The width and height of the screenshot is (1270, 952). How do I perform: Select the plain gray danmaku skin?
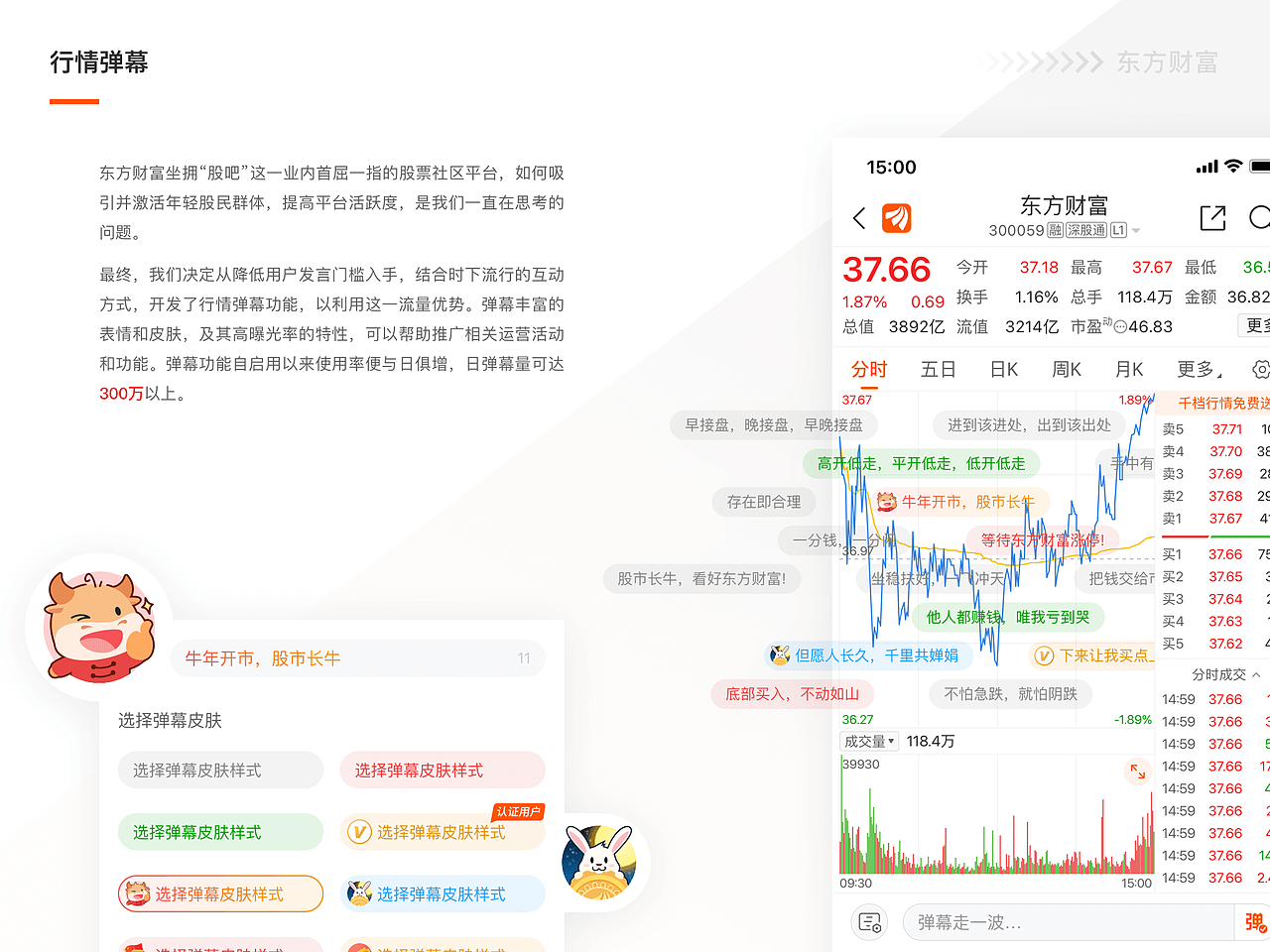coord(220,771)
